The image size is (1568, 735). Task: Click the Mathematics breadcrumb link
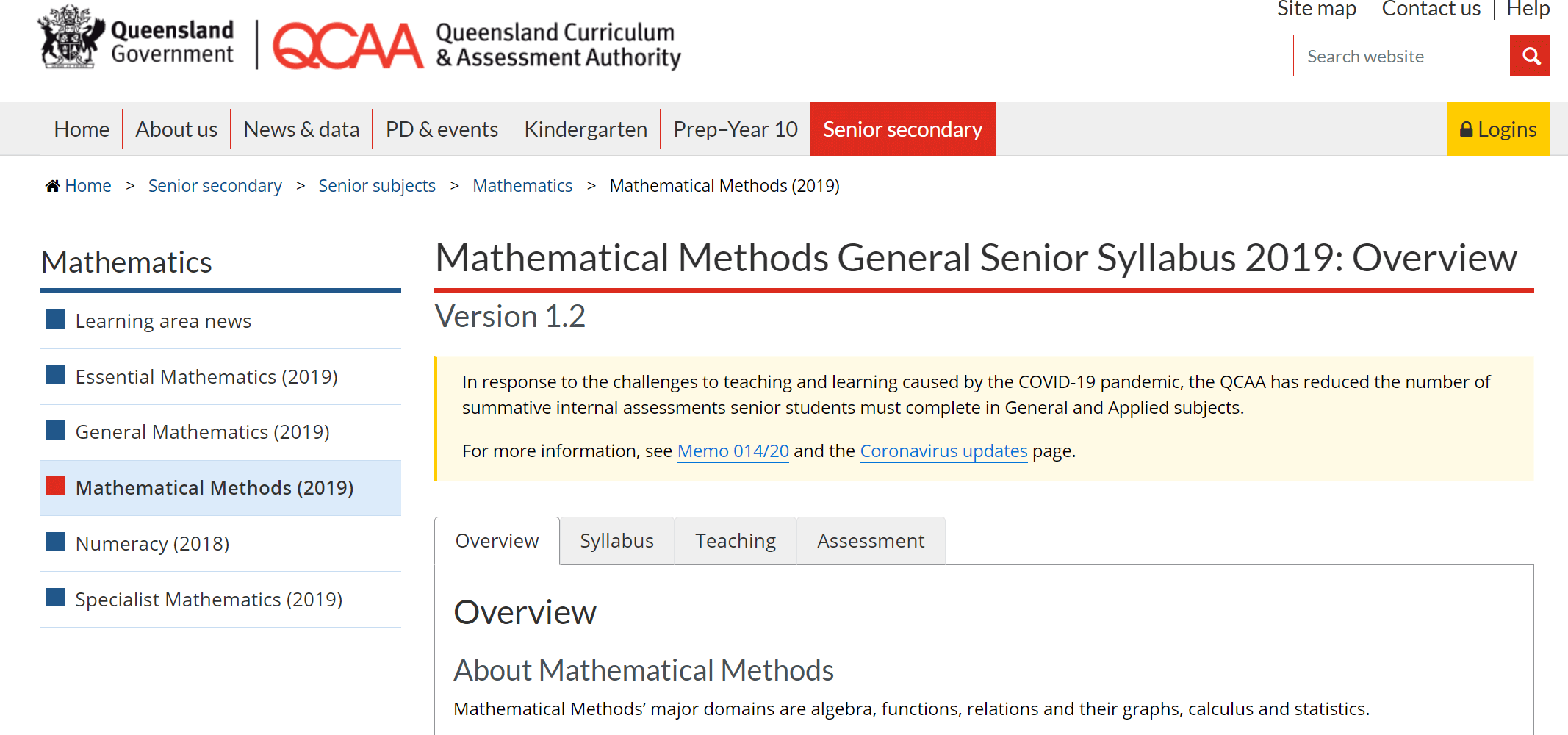[522, 186]
